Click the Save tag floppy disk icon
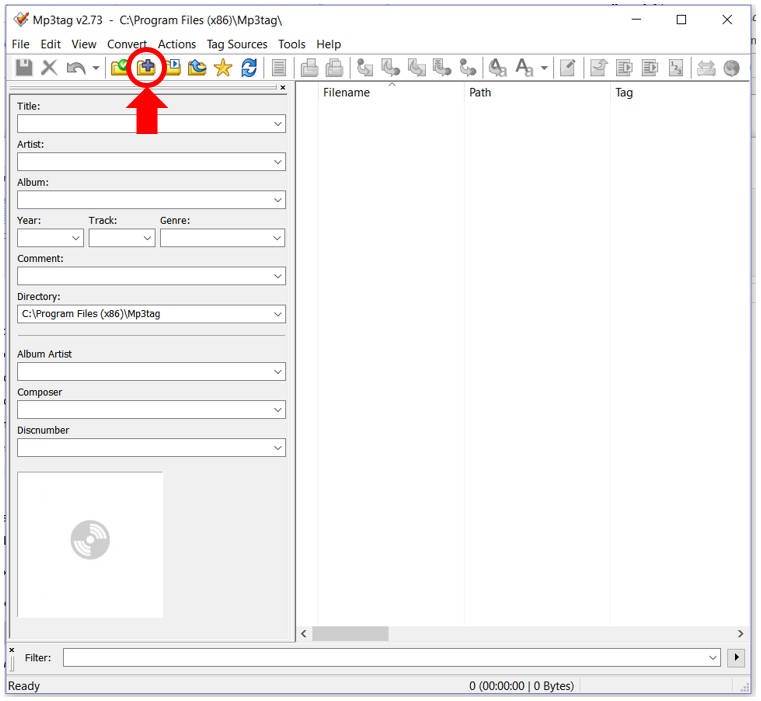Screen dimensions: 761x701 (24, 67)
